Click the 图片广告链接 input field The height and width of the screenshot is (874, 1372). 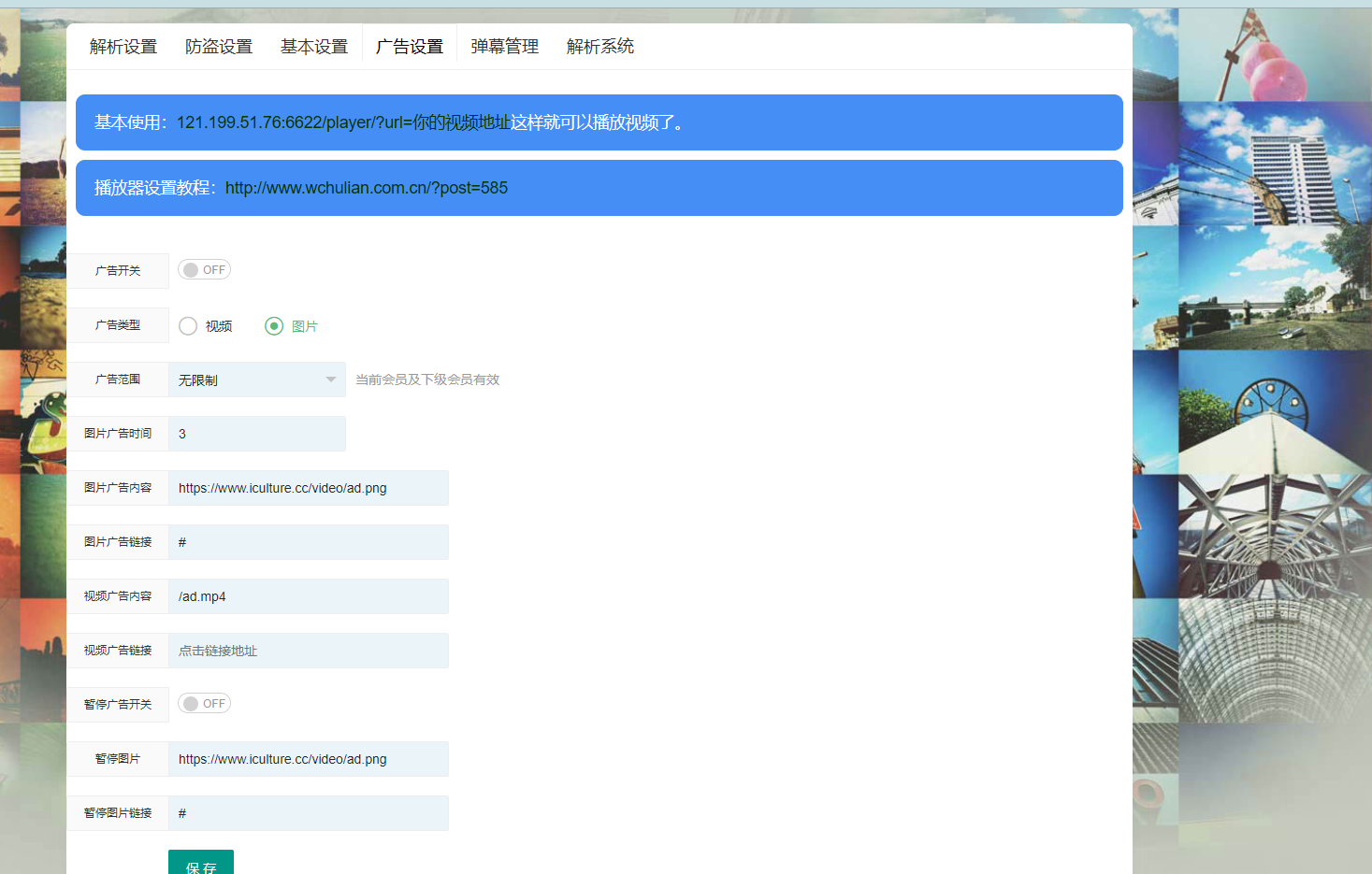tap(309, 542)
